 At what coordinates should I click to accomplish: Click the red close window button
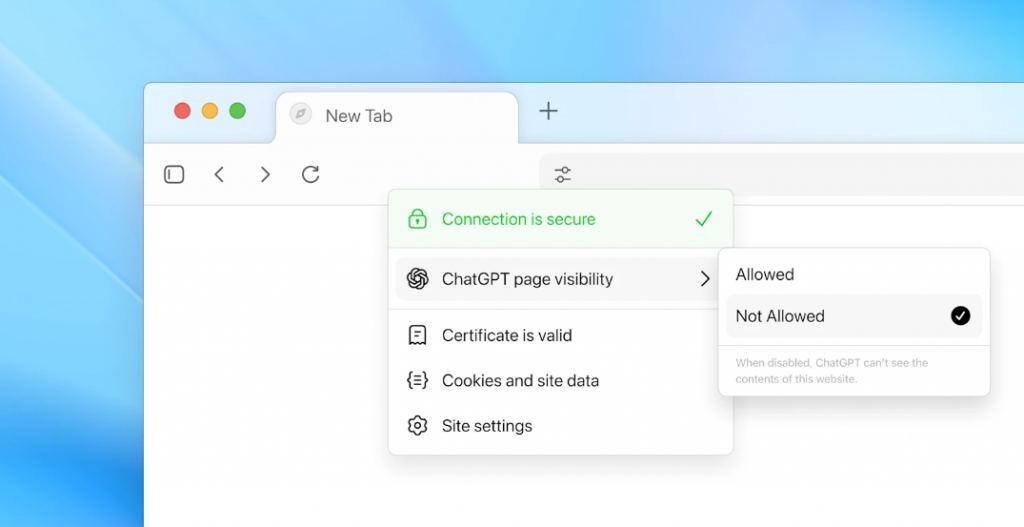click(182, 111)
